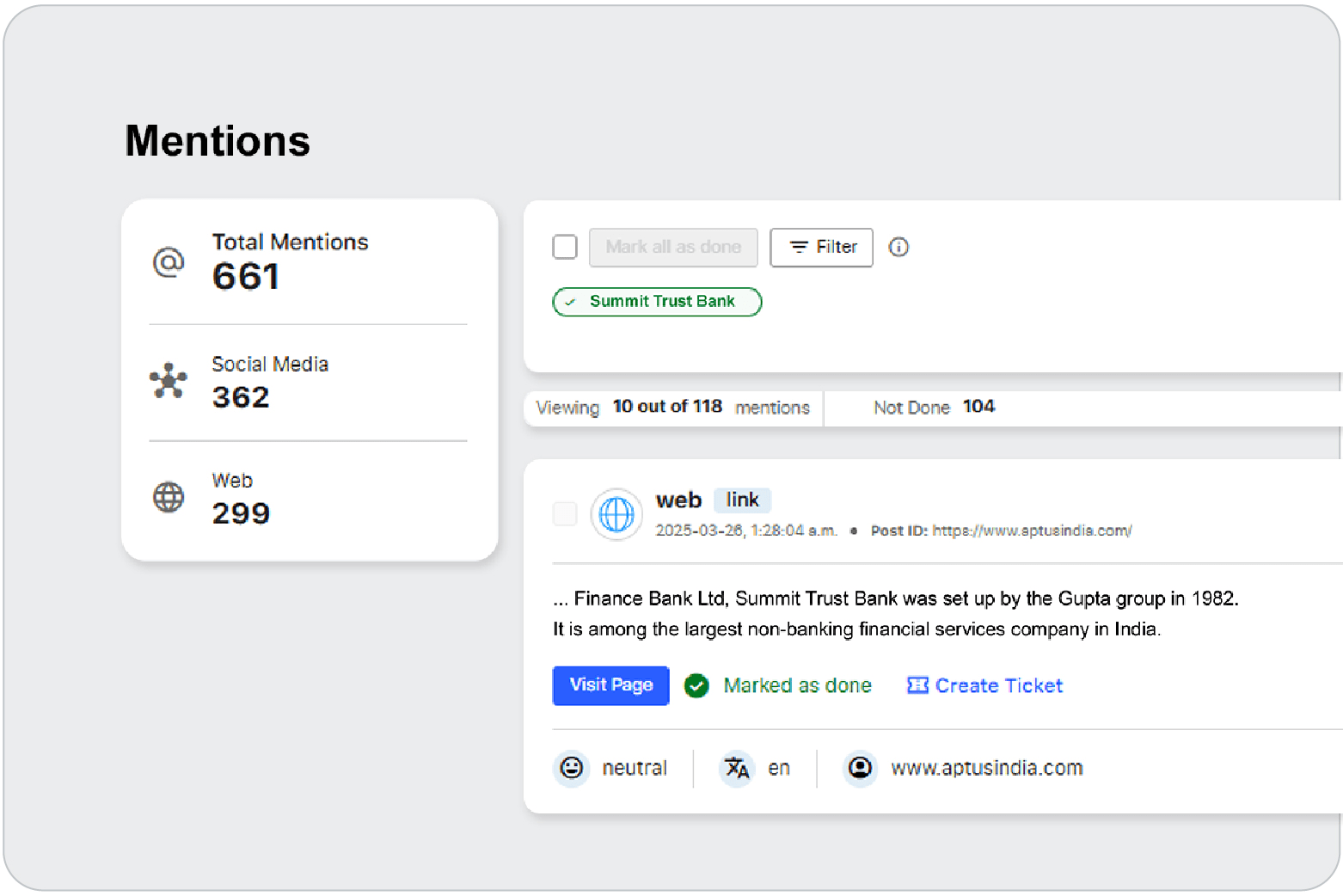Click the language translate icon
This screenshot has height=896, width=1343.
pyautogui.click(x=737, y=767)
